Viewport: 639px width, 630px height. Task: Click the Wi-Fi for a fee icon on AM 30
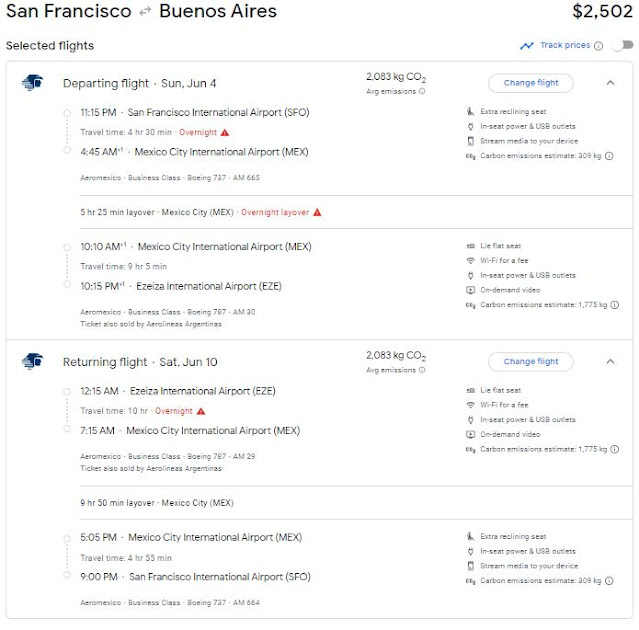[470, 260]
